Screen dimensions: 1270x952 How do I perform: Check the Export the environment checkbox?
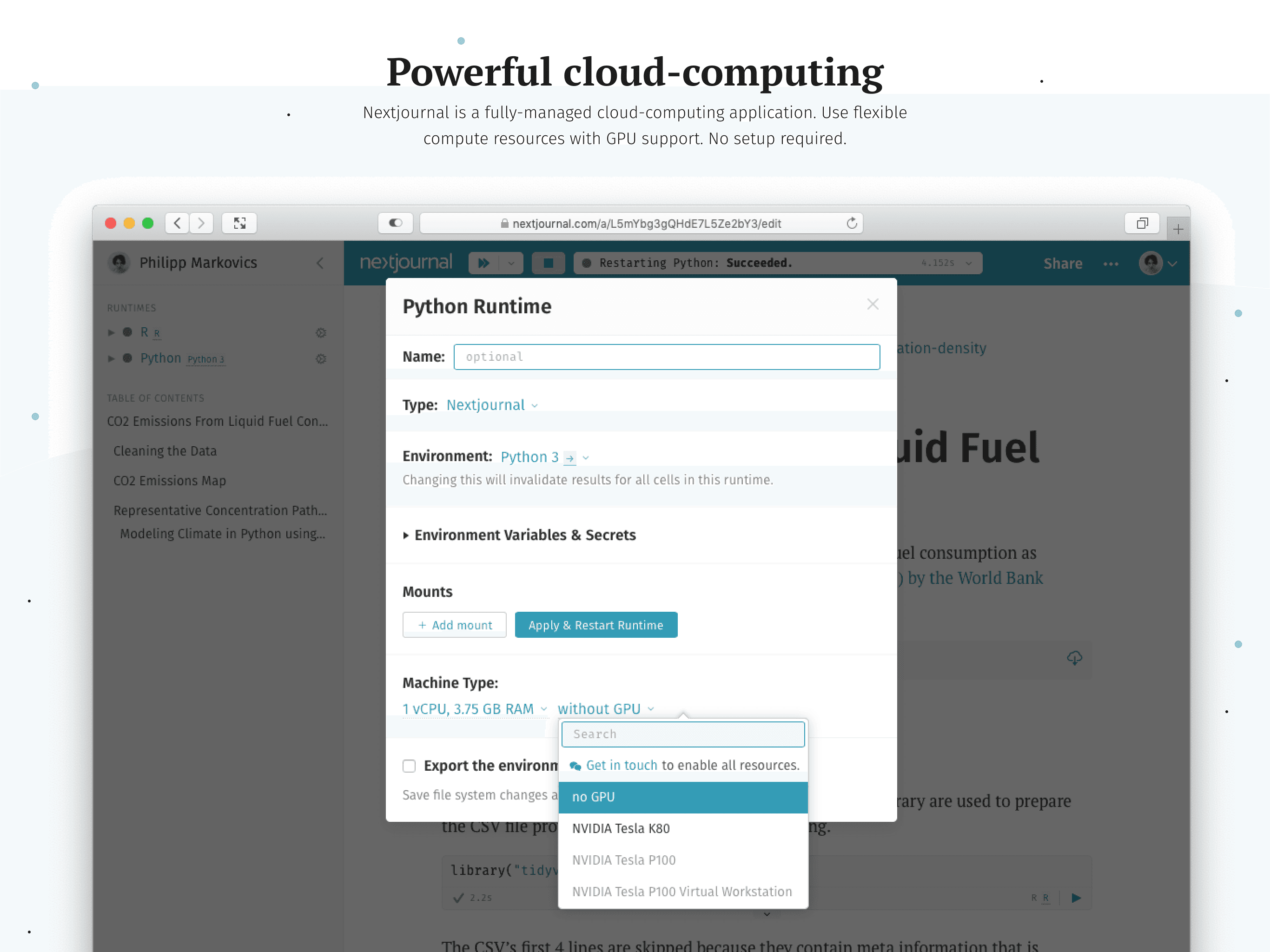click(x=409, y=766)
